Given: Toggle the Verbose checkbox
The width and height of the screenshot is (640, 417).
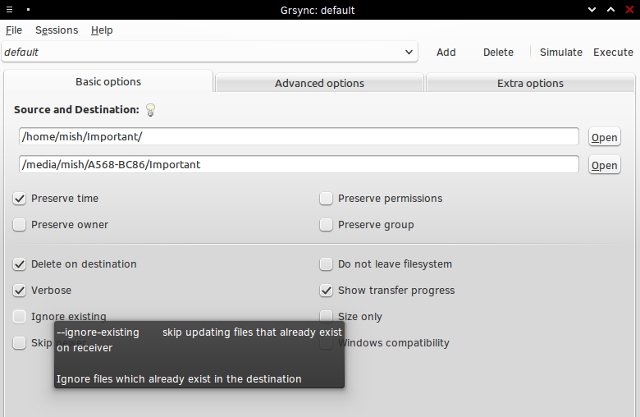Looking at the screenshot, I should (19, 291).
